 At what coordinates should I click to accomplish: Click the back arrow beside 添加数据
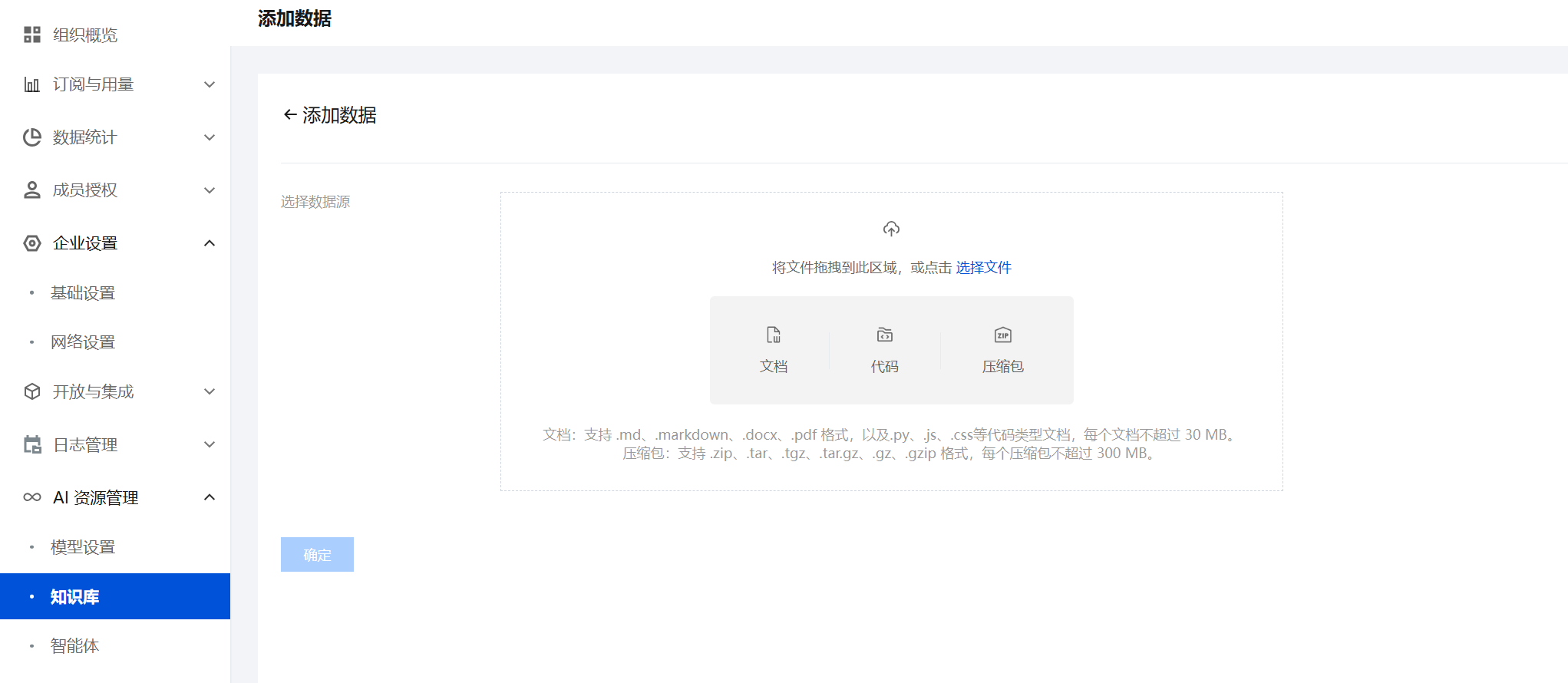(x=289, y=115)
